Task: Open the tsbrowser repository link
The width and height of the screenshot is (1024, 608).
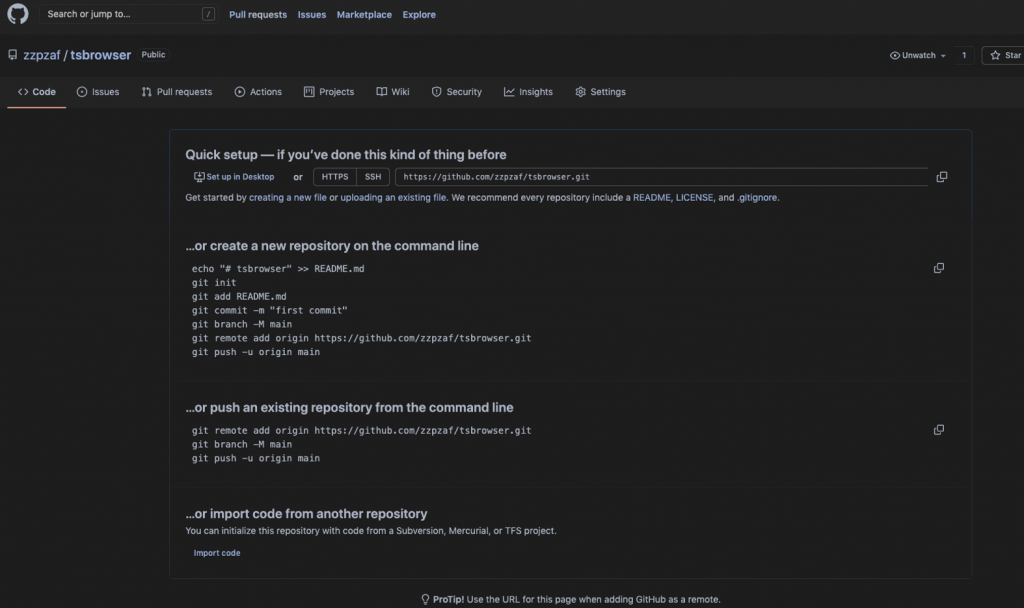Action: pyautogui.click(x=101, y=55)
